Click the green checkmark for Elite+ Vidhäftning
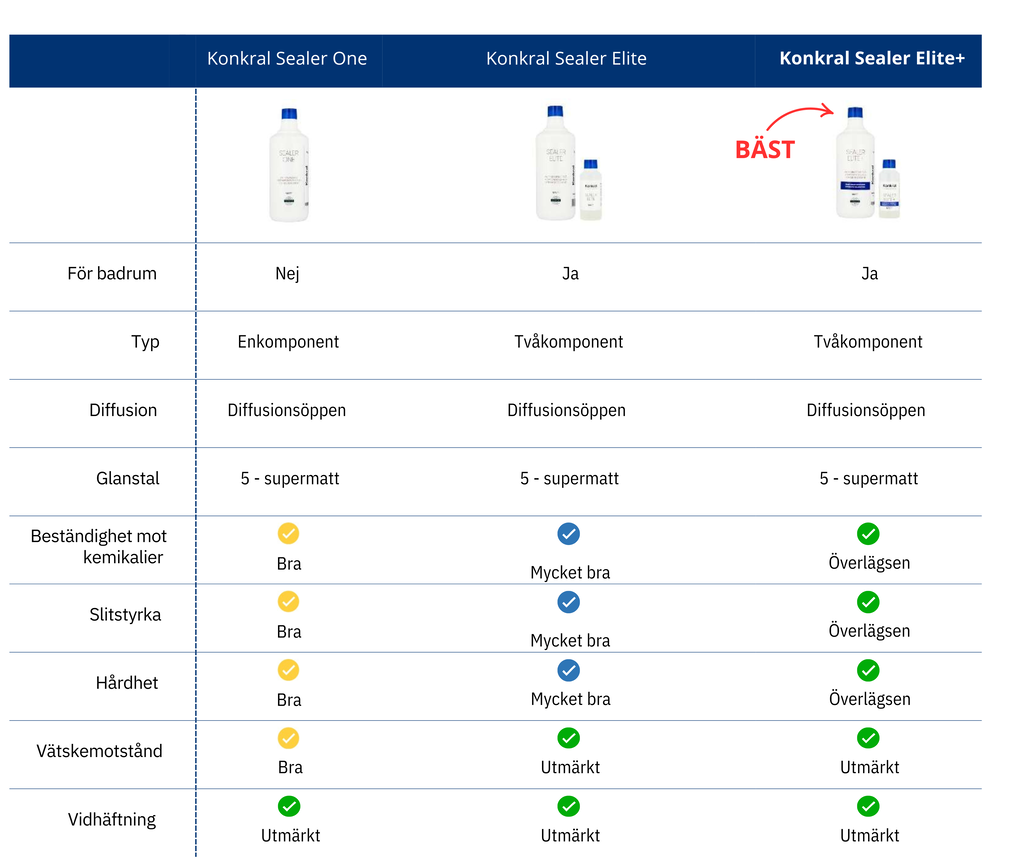This screenshot has height=866, width=1024. click(868, 807)
